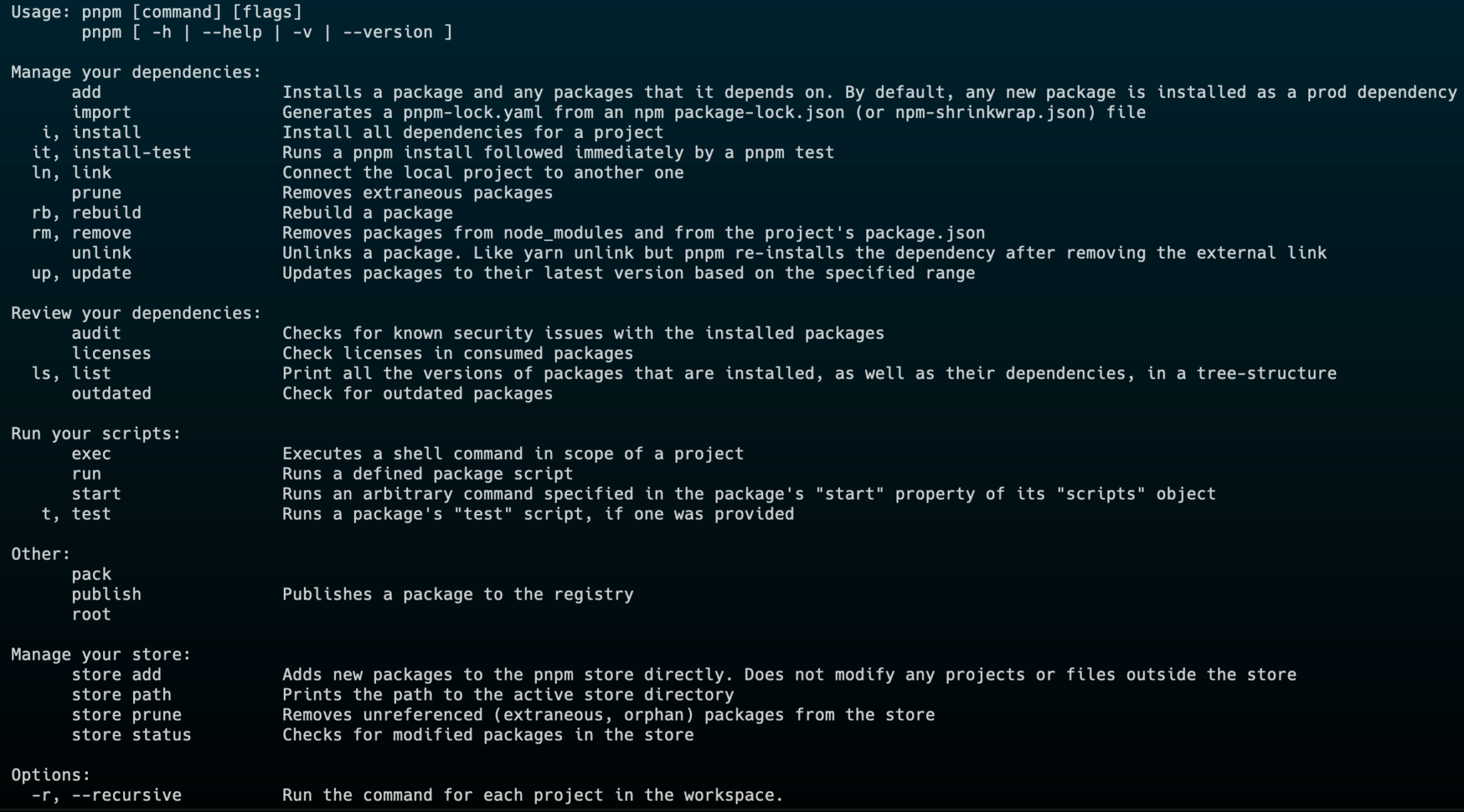1464x812 pixels.
Task: Click the 'licenses' command name
Action: coord(112,353)
